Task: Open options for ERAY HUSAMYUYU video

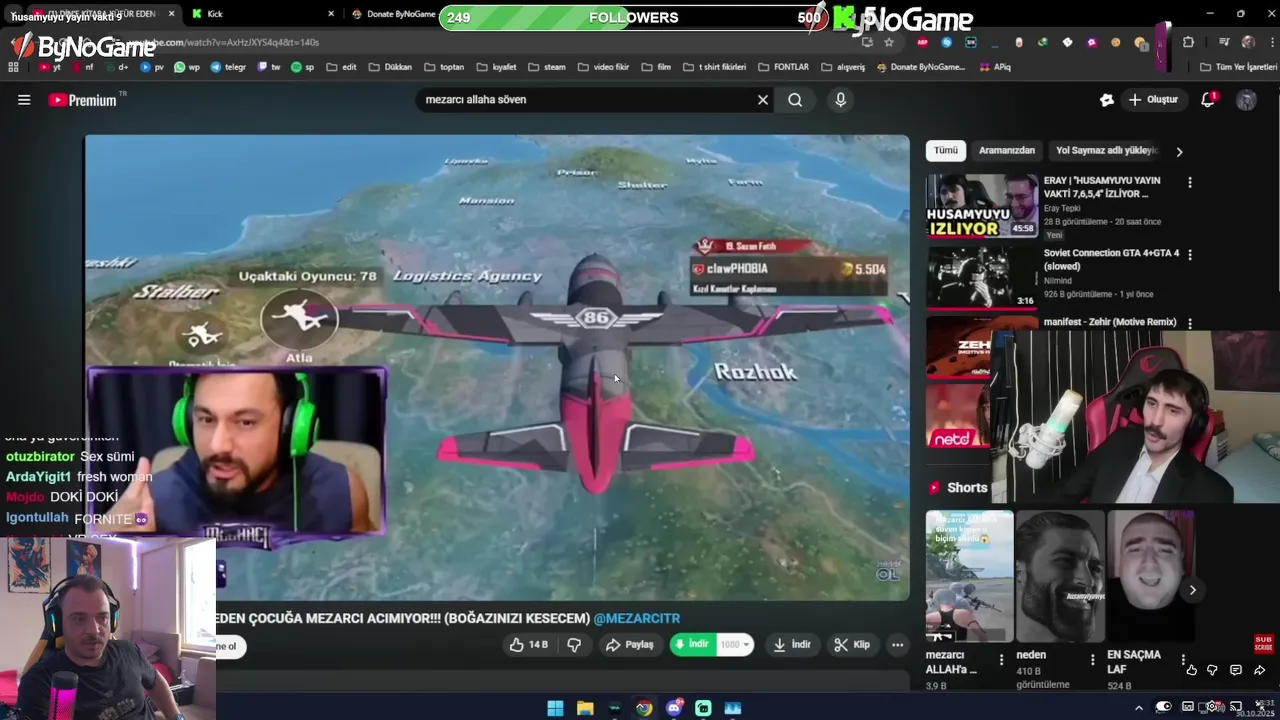Action: [1190, 182]
